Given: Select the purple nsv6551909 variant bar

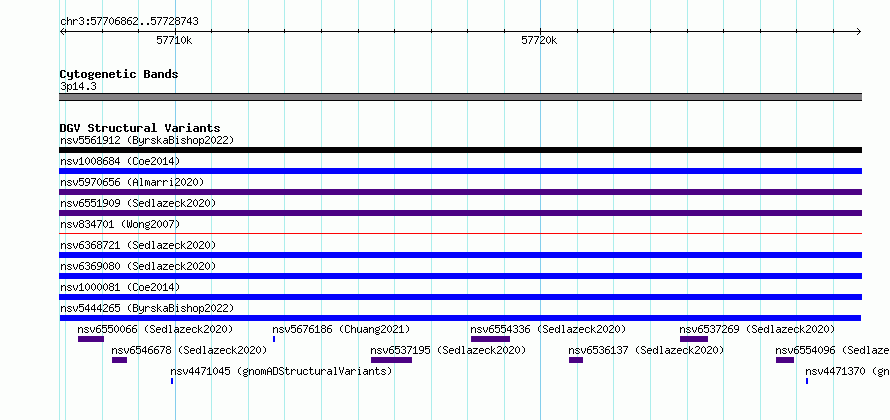Looking at the screenshot, I should click(460, 213).
